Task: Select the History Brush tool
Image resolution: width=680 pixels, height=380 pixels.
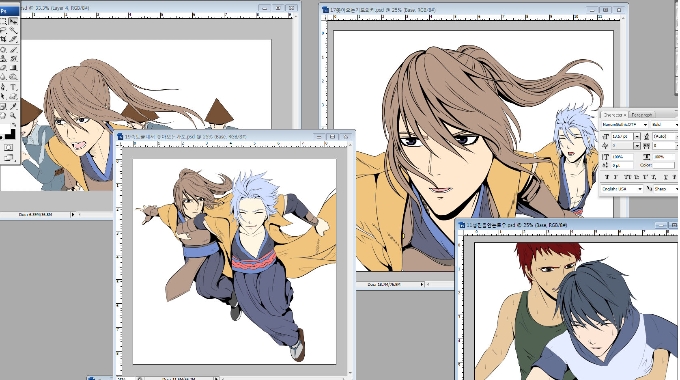Action: click(13, 58)
